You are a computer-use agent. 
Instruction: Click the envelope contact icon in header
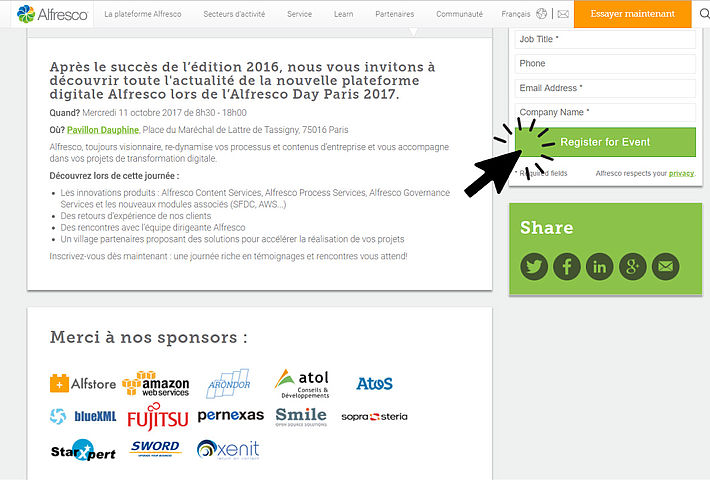[x=563, y=14]
